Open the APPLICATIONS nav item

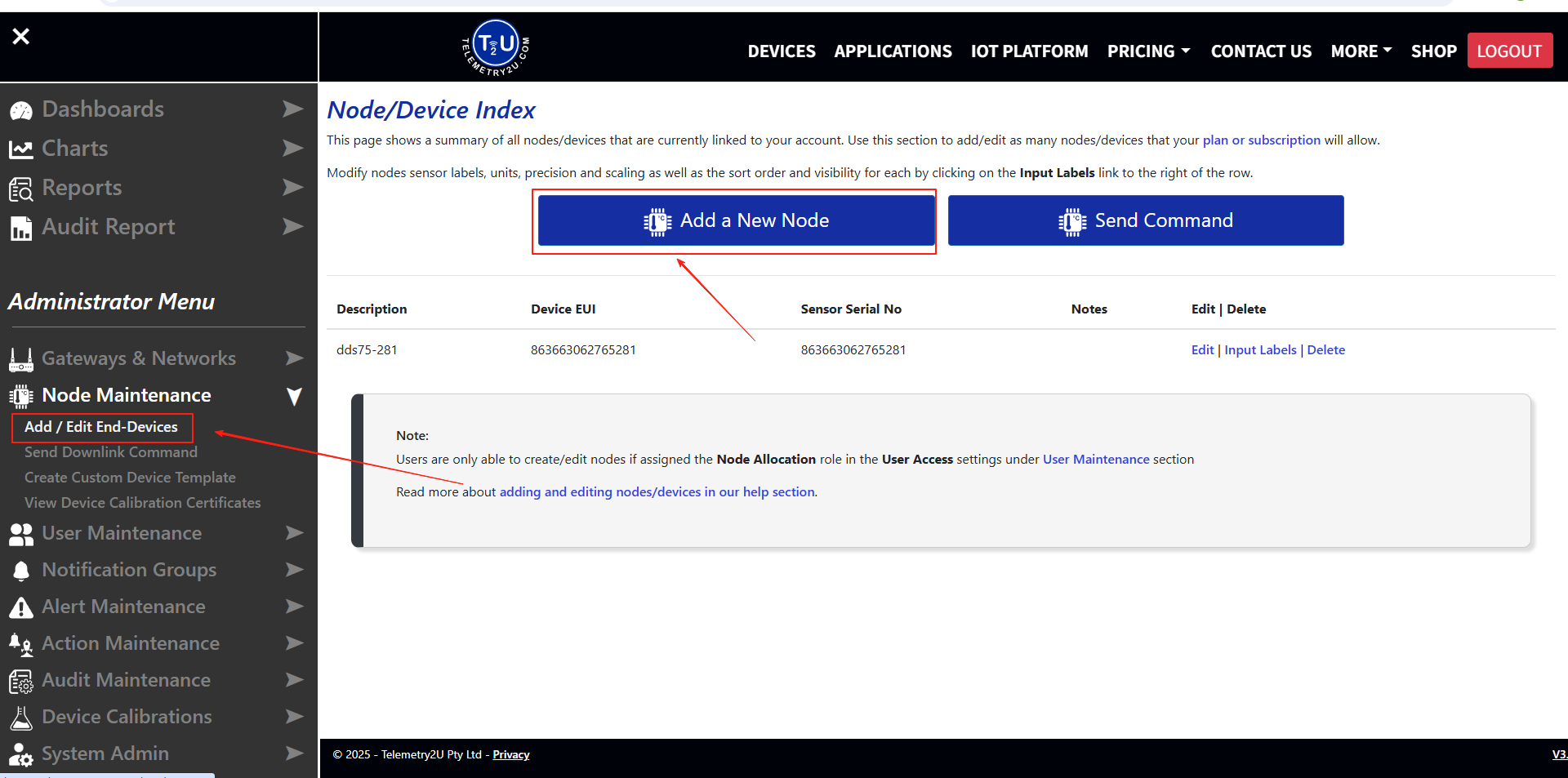(893, 51)
